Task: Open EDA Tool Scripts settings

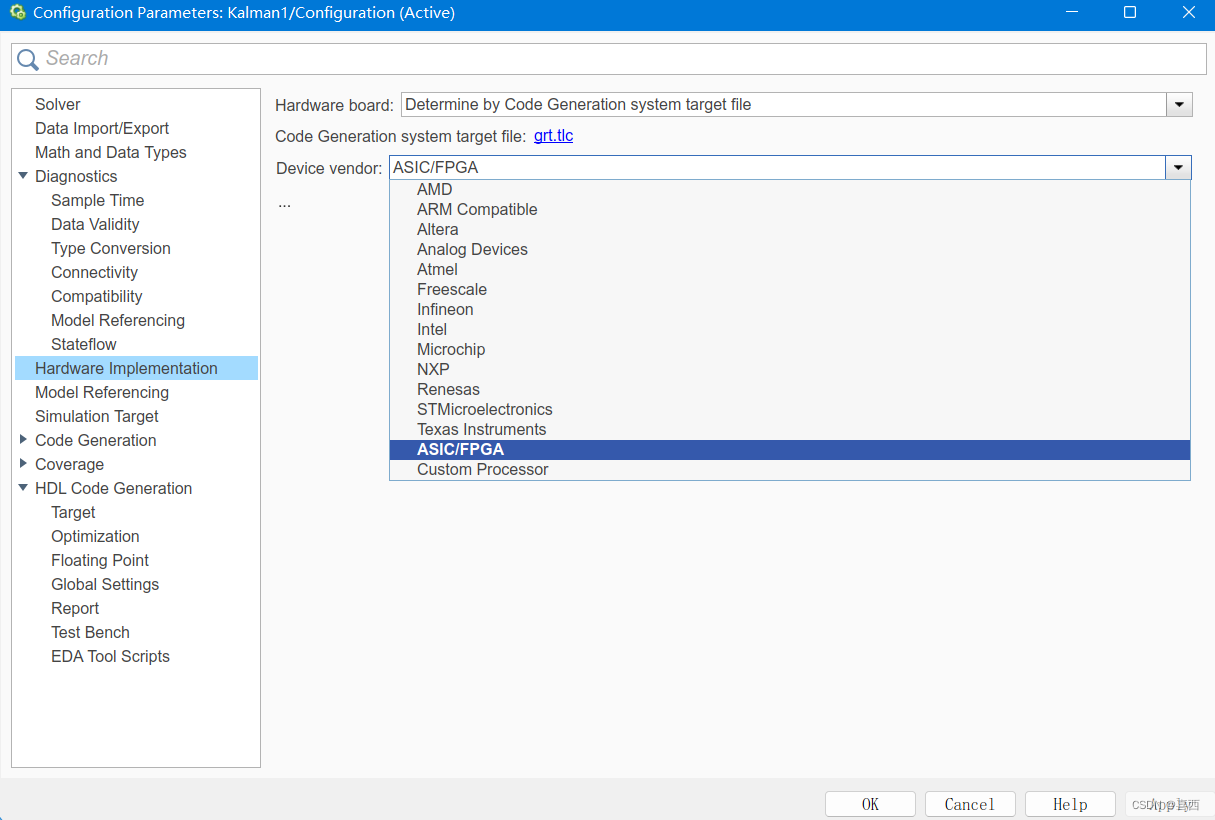Action: coord(110,657)
